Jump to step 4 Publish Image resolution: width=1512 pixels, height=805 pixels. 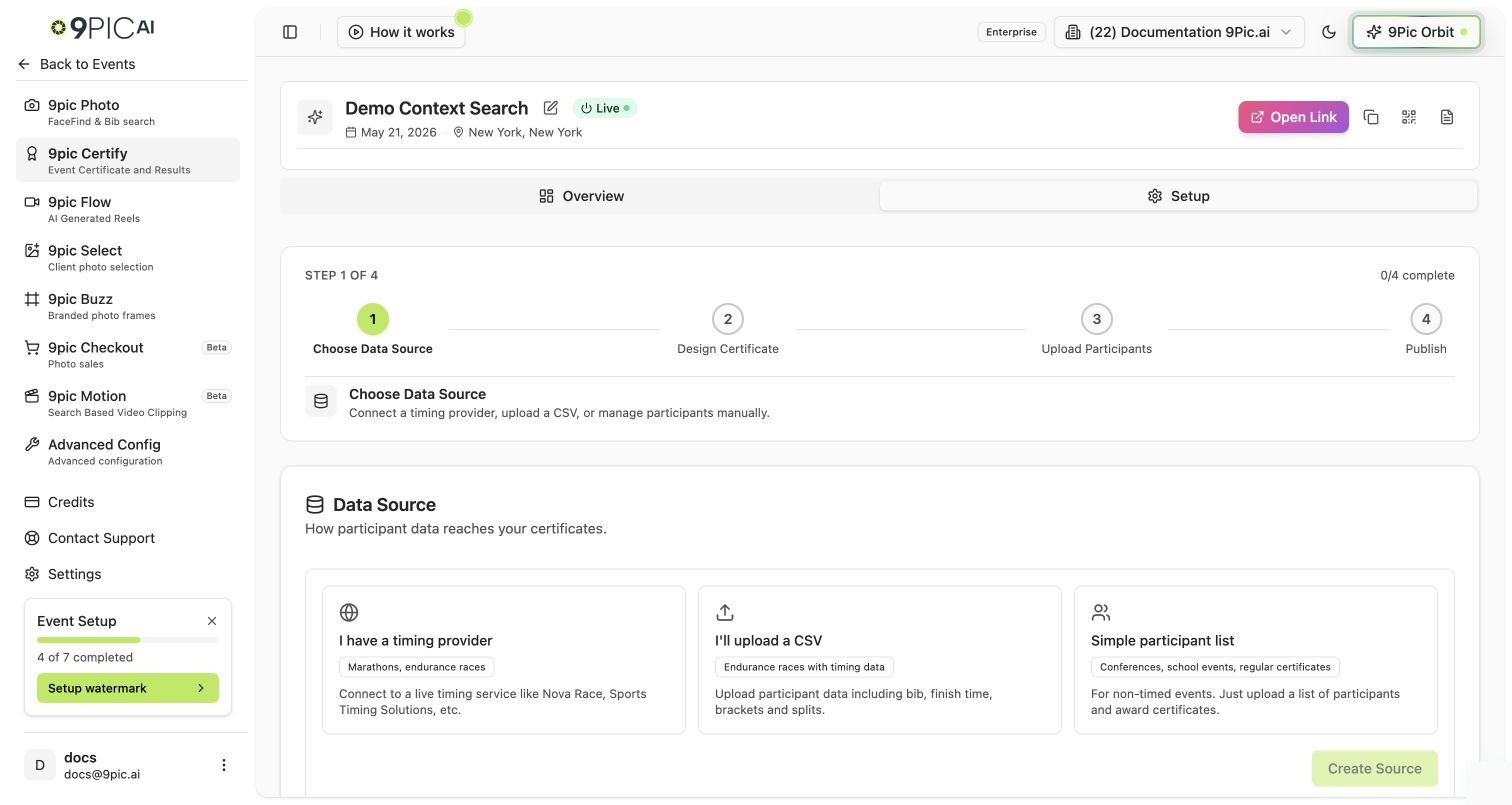pyautogui.click(x=1426, y=330)
